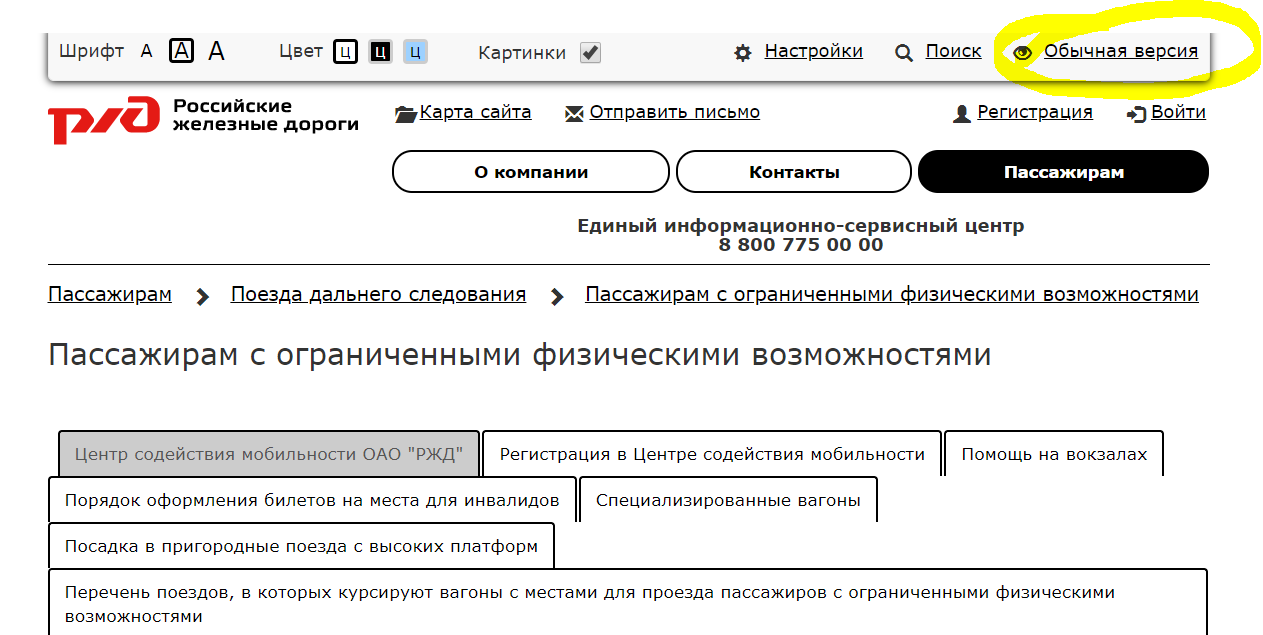Screen dimensions: 1263x635
Task: Click the Цвет label
Action: (301, 51)
